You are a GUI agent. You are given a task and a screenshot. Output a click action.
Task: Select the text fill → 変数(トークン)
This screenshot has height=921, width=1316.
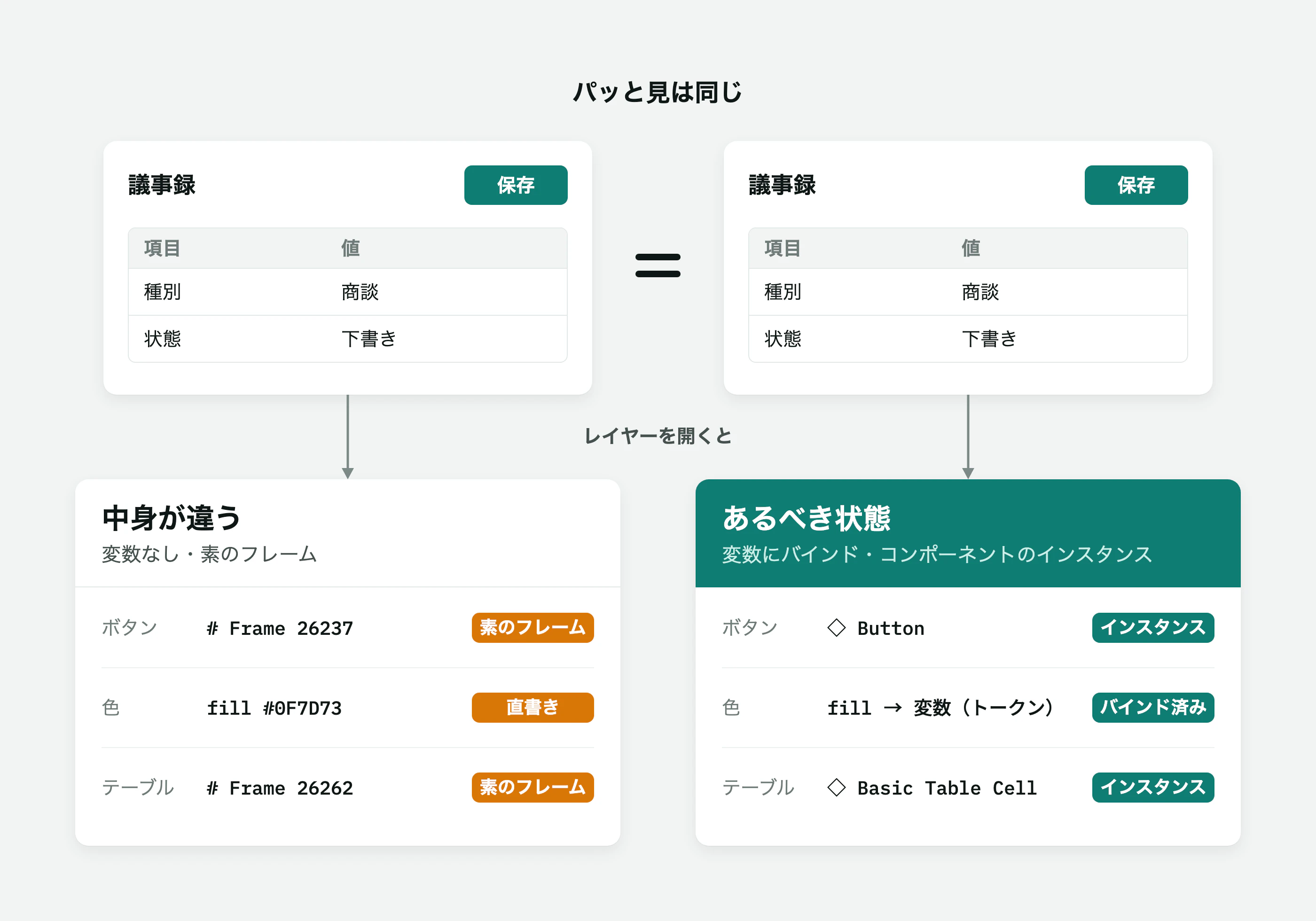940,708
